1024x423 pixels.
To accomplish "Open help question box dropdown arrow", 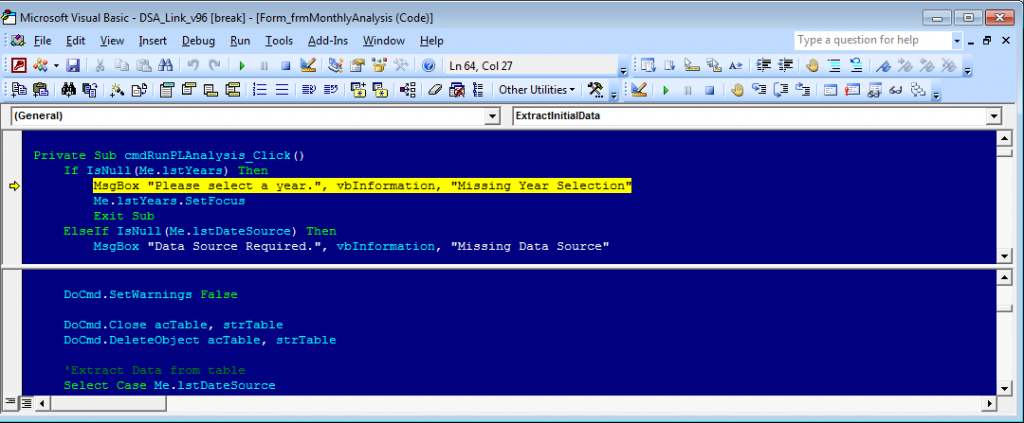I will click(x=957, y=40).
